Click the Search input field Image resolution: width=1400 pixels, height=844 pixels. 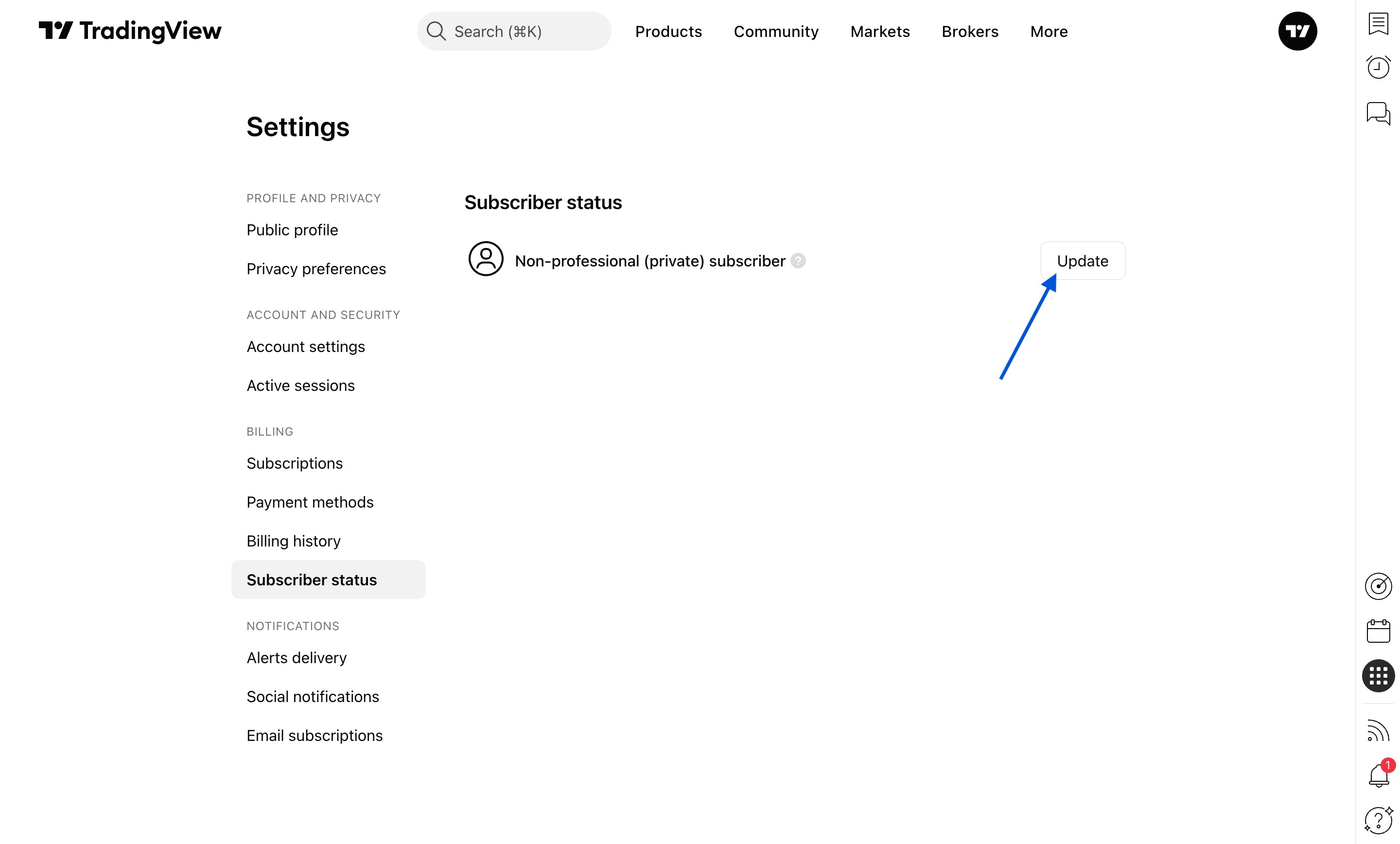pyautogui.click(x=514, y=31)
